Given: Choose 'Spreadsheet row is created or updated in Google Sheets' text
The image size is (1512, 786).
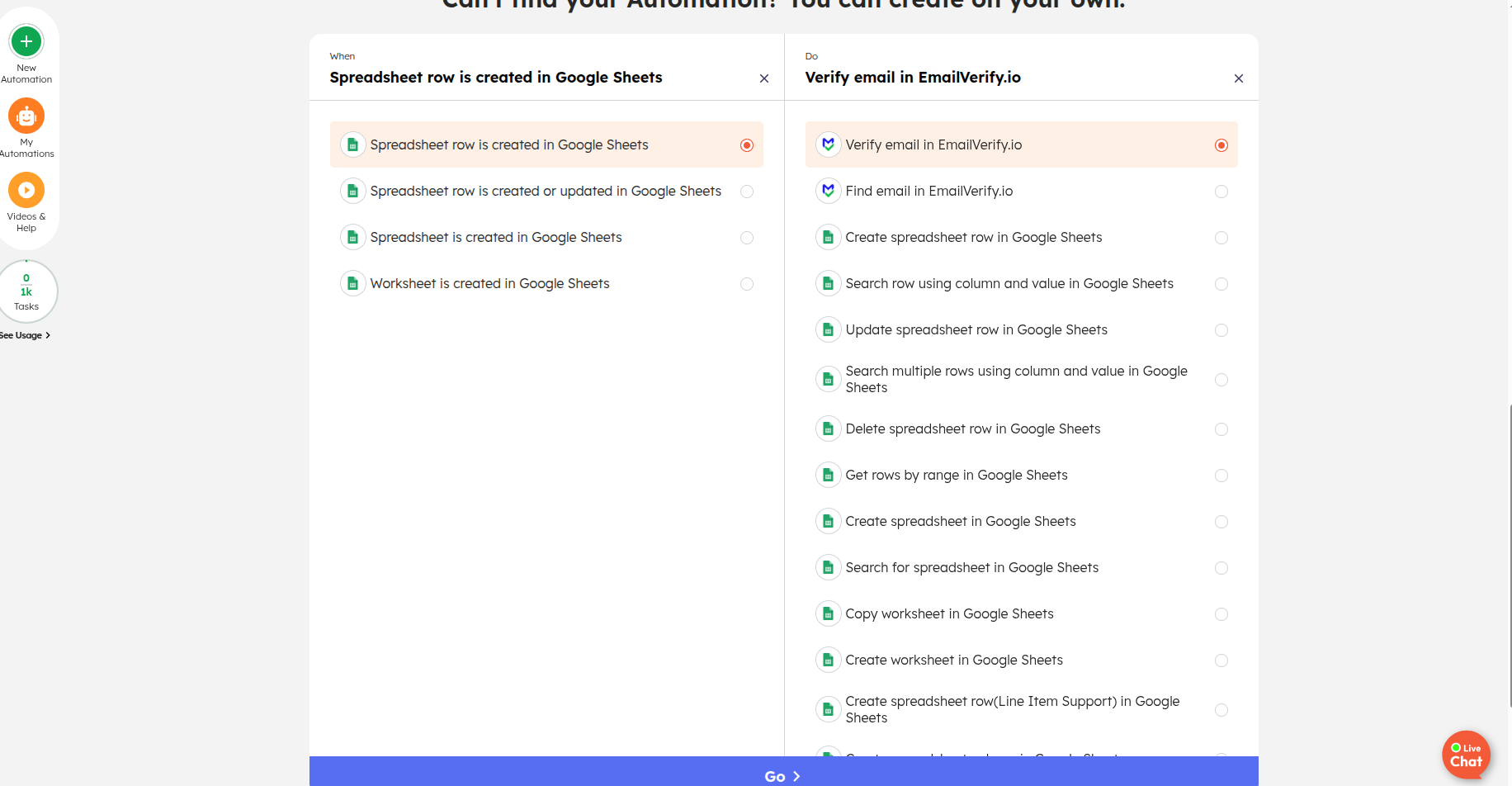Looking at the screenshot, I should (x=546, y=192).
